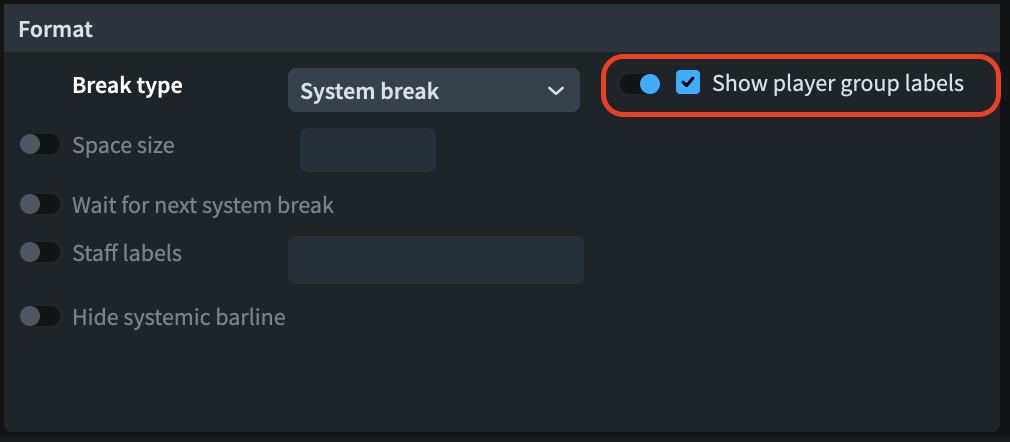
Task: Click the Space size value field
Action: tap(367, 150)
